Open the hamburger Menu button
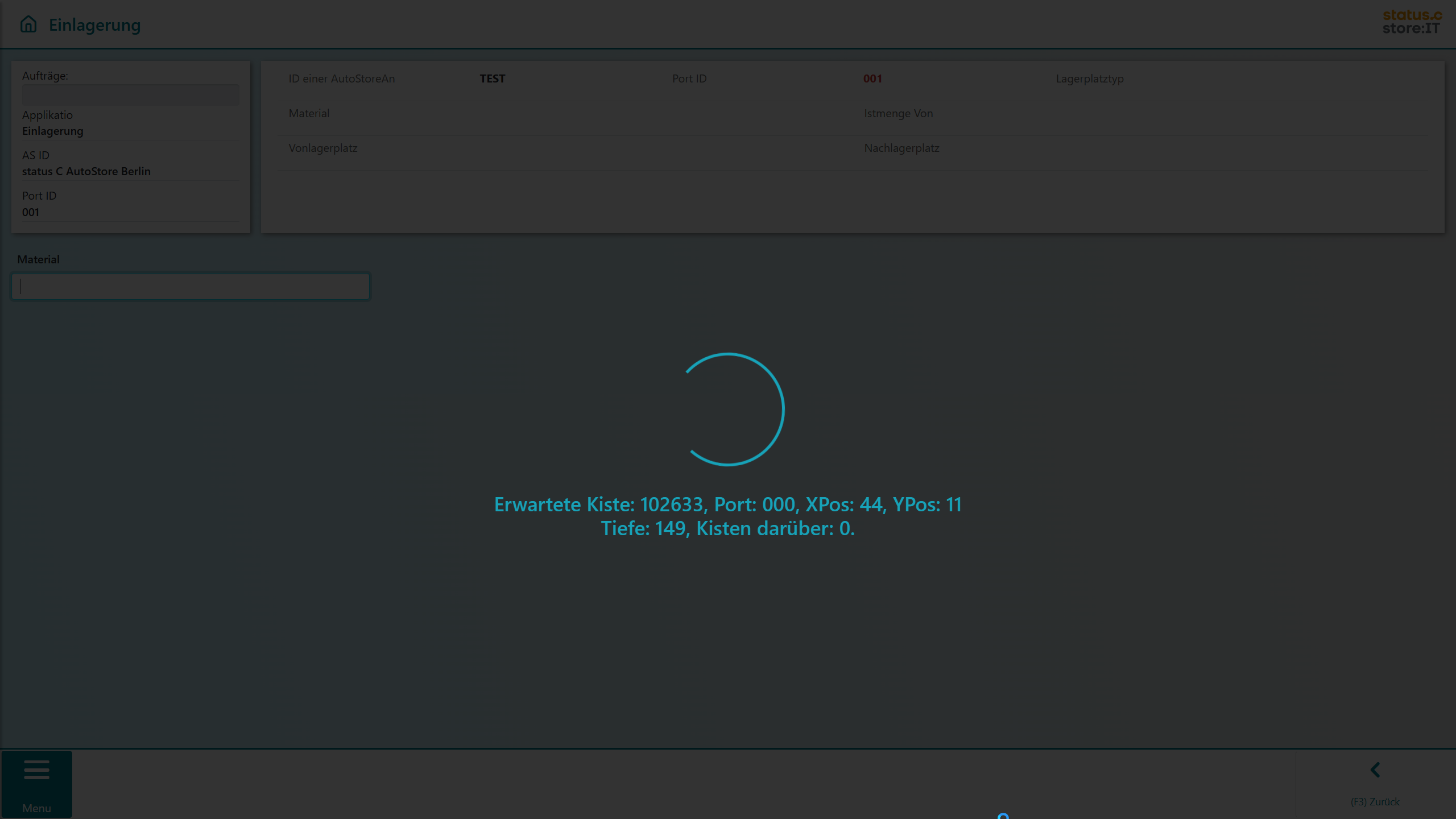 36,770
